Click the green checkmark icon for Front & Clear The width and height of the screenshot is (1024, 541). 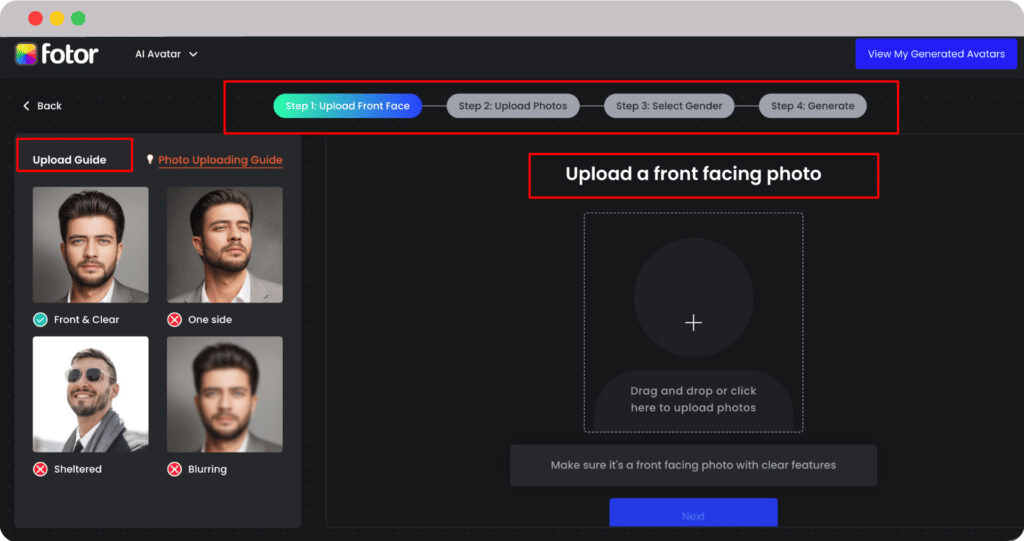pos(40,320)
